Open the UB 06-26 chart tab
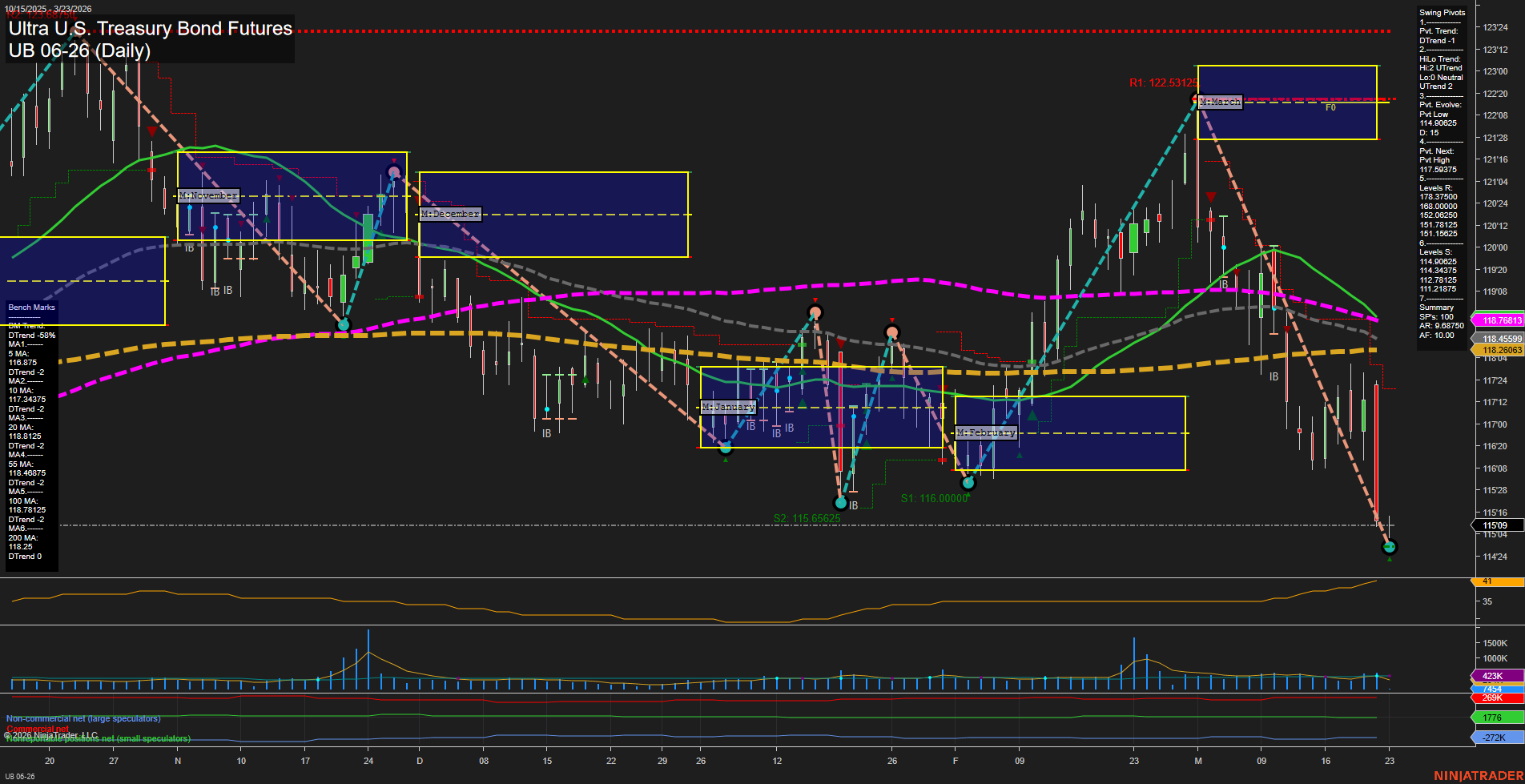The image size is (1525, 784). click(20, 776)
